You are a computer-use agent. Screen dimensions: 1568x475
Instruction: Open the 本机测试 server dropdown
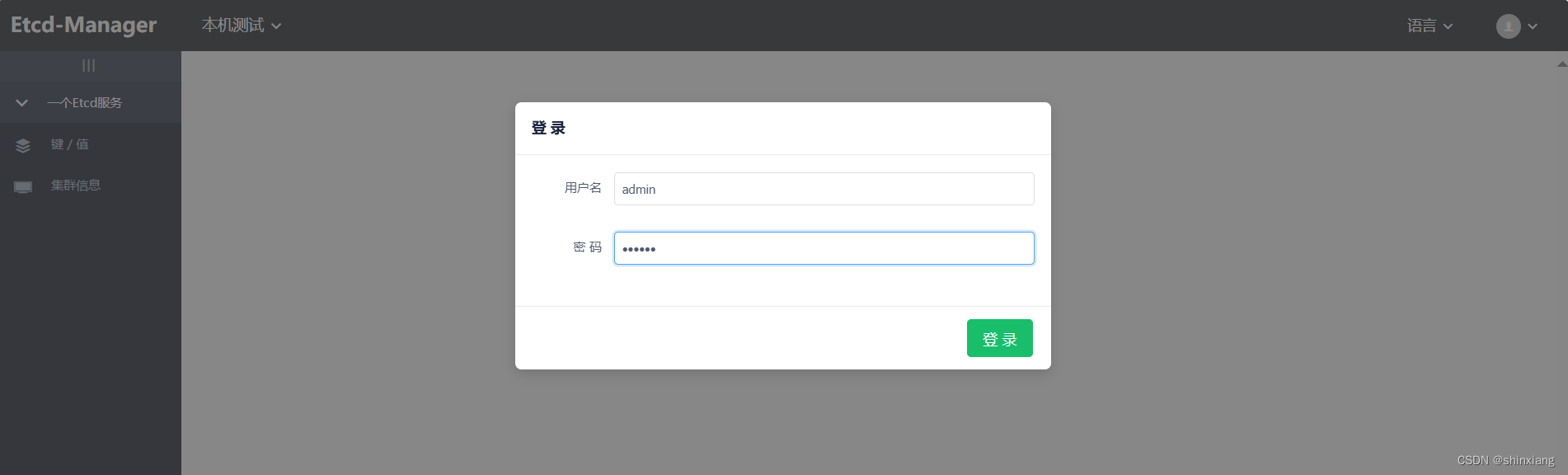coord(242,26)
